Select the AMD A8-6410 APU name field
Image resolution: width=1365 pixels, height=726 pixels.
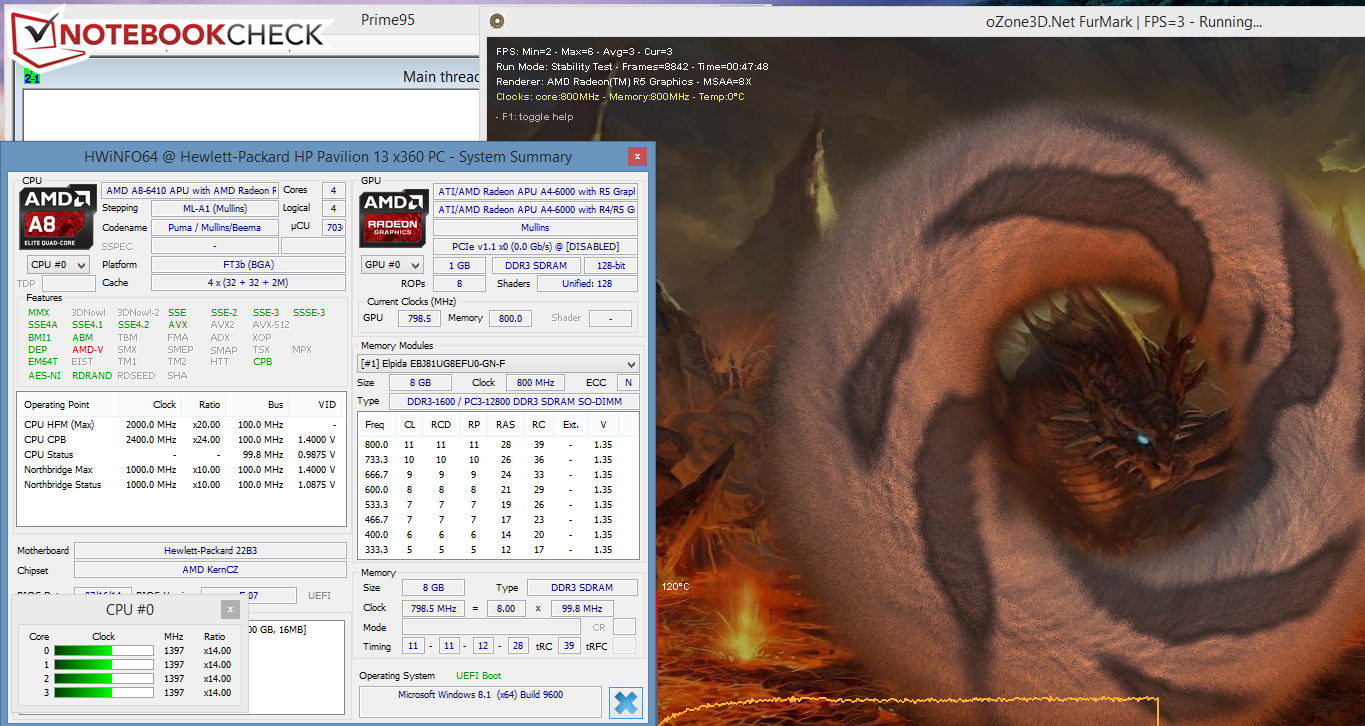point(189,191)
